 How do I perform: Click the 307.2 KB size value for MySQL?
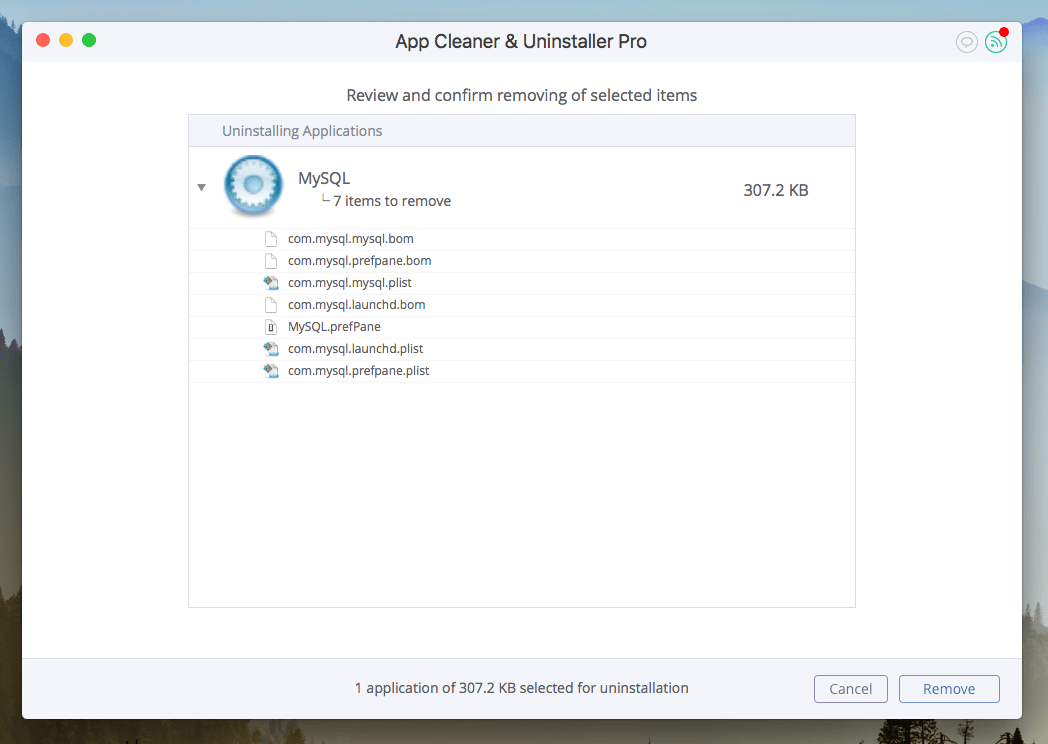click(776, 191)
